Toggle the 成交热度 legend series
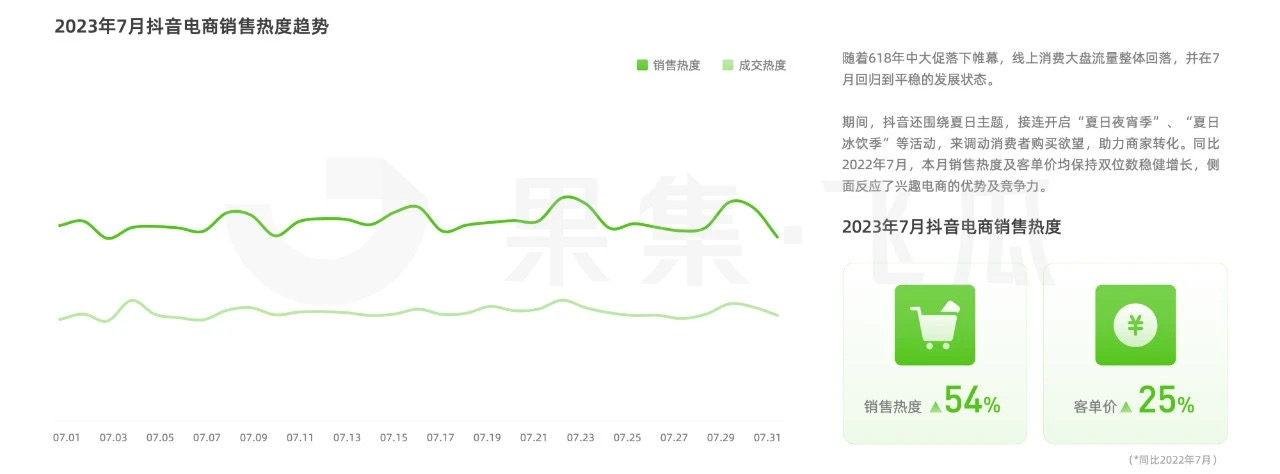Viewport: 1280px width, 474px height. coord(754,65)
